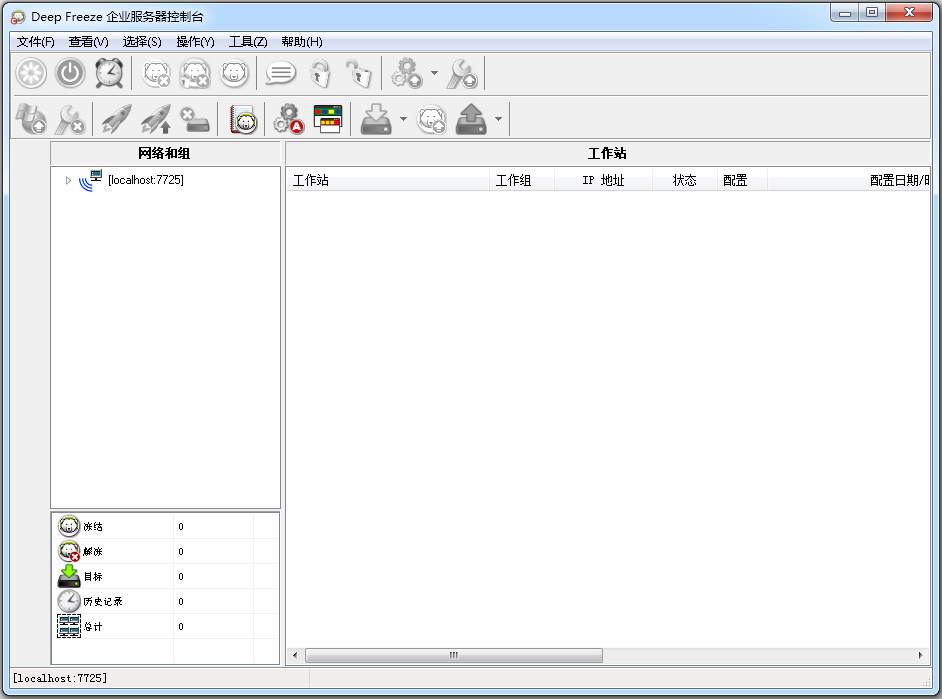Open dropdown arrow beside drive down-arrow icon
Viewport: 942px width, 699px height.
403,119
